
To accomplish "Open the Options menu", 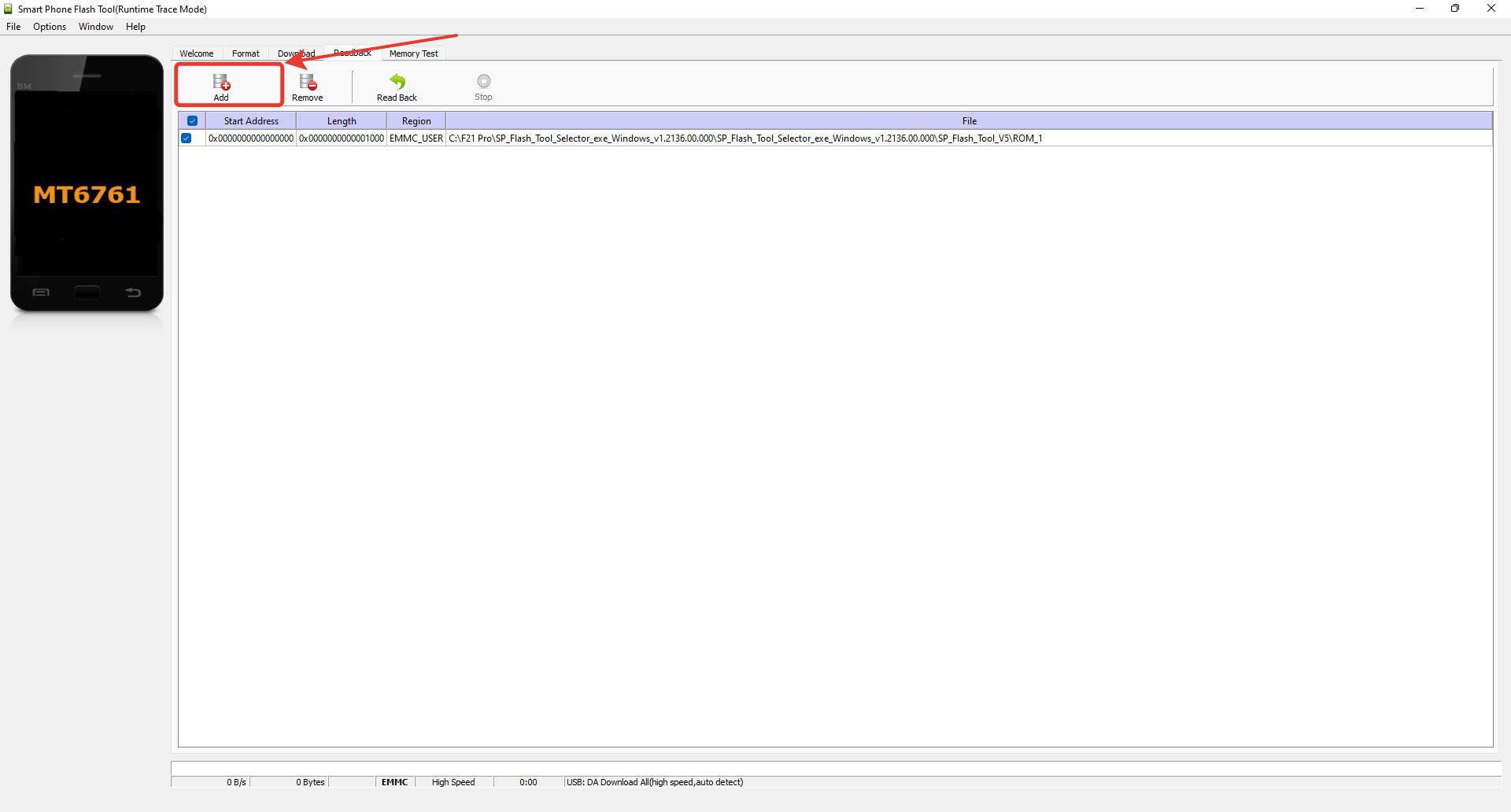I will 49,26.
